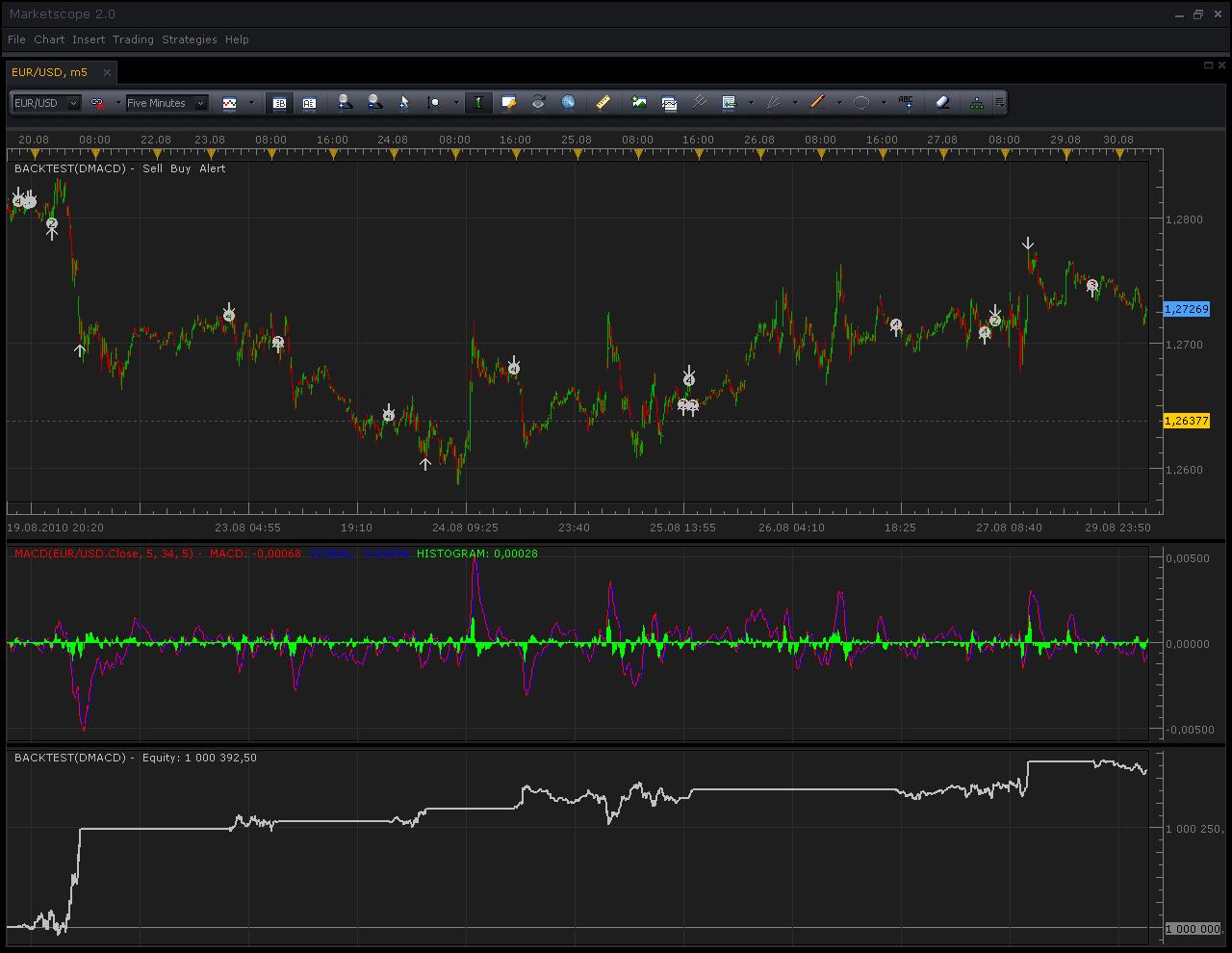Click the chart type line icon
This screenshot has width=1232, height=953.
point(230,103)
